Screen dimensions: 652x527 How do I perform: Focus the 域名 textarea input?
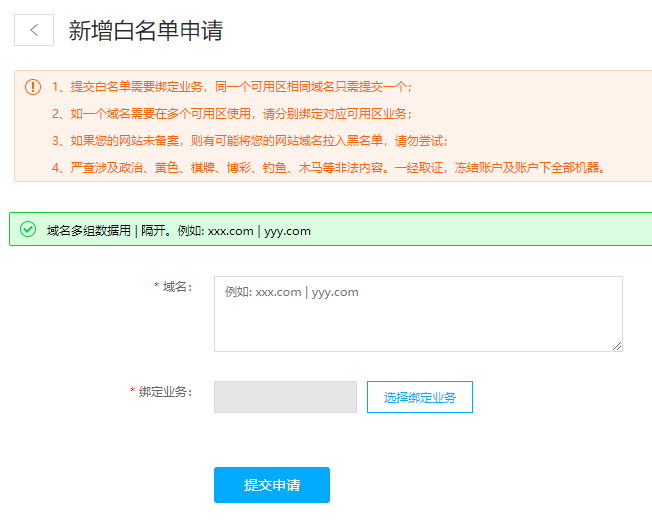pyautogui.click(x=418, y=314)
